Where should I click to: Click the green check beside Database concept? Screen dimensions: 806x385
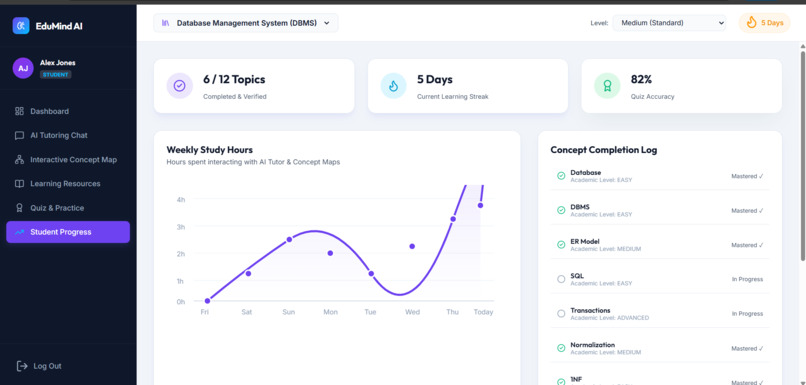tap(561, 176)
